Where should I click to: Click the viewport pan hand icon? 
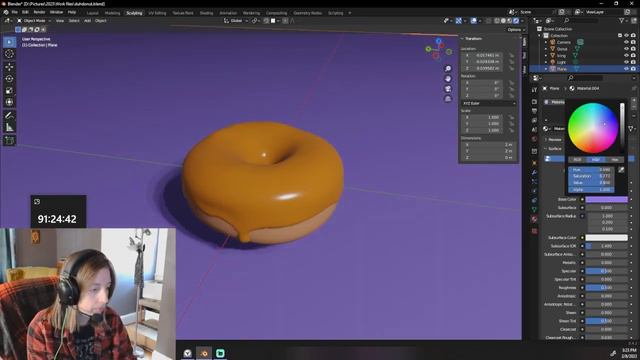click(448, 79)
